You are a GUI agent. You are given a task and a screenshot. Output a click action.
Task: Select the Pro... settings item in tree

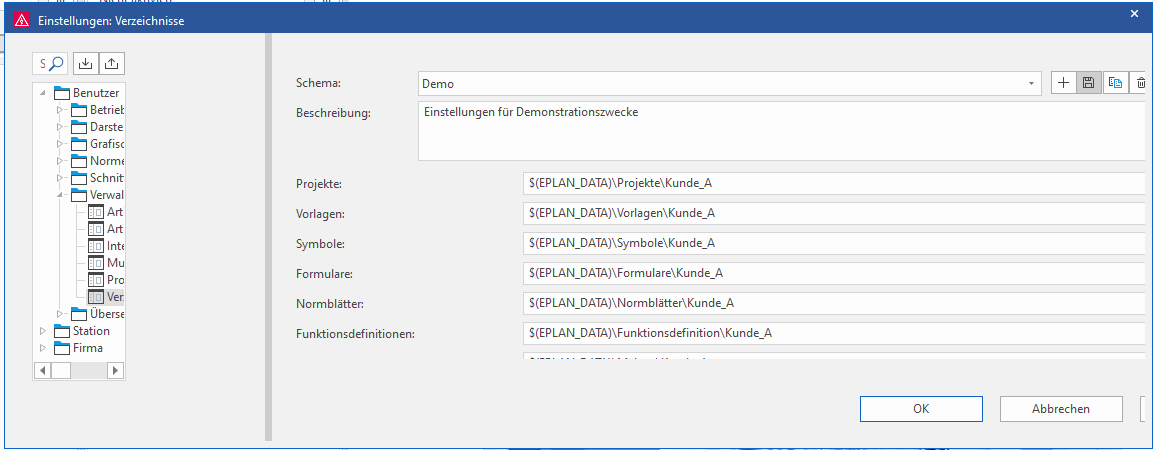pos(115,280)
